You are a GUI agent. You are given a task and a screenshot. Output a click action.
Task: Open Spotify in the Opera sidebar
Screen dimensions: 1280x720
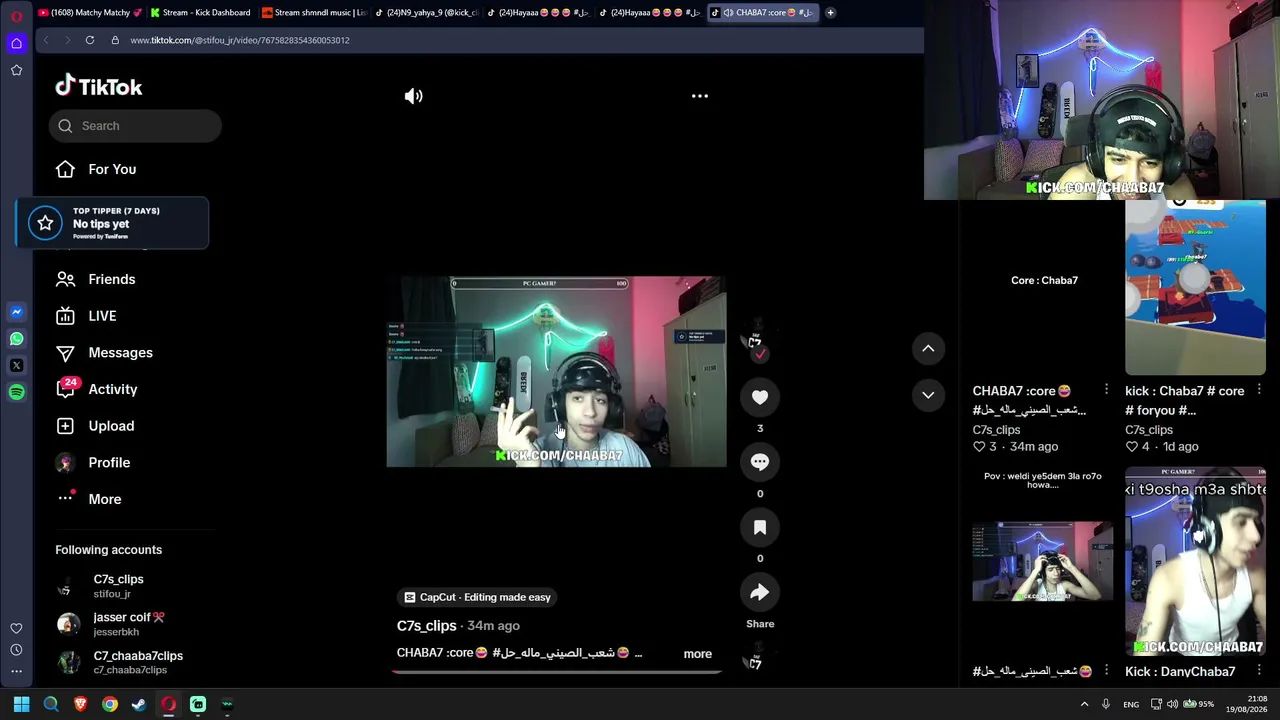point(16,392)
